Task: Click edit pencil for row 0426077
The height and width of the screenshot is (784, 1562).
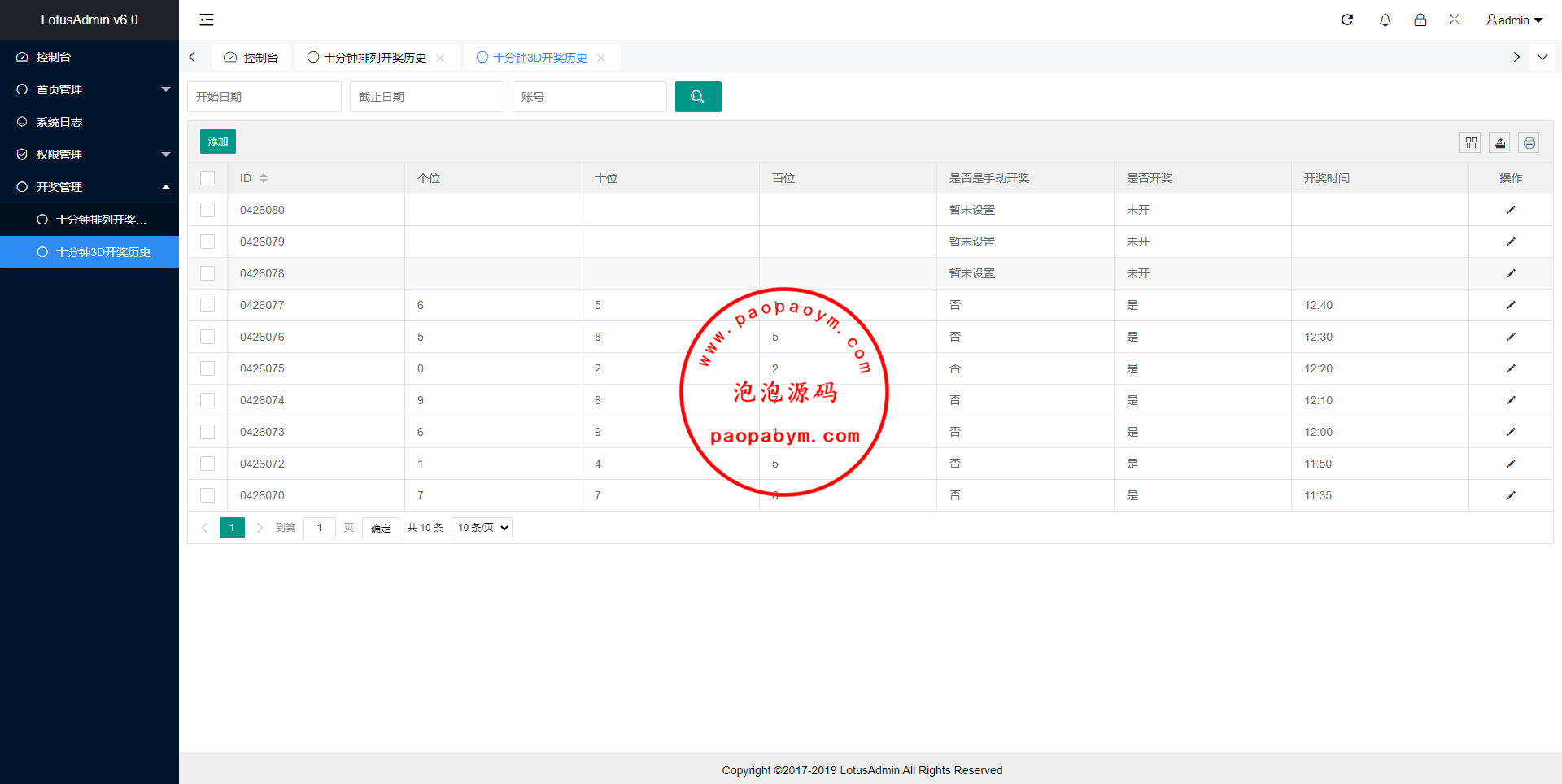Action: click(x=1511, y=305)
